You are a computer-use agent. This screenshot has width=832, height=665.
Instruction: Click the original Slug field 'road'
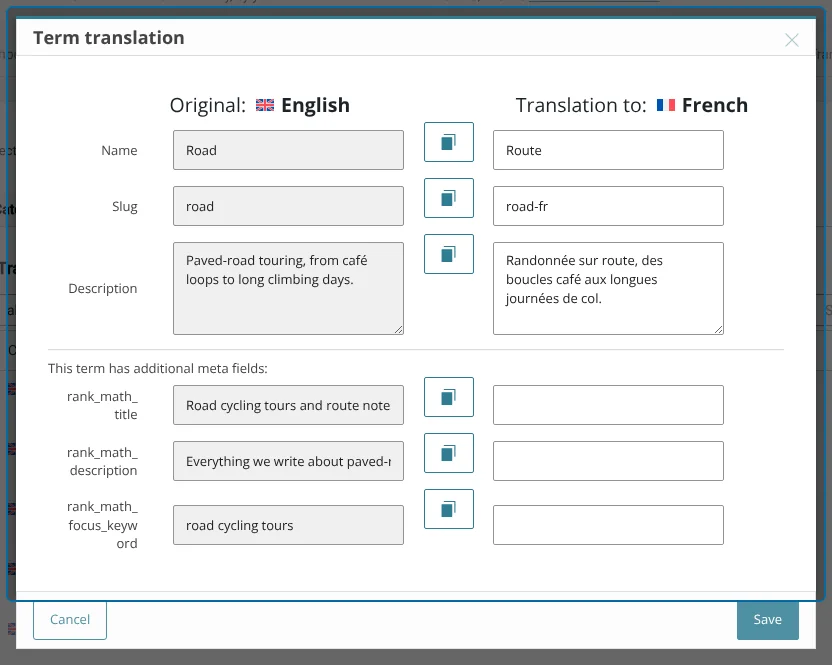288,206
